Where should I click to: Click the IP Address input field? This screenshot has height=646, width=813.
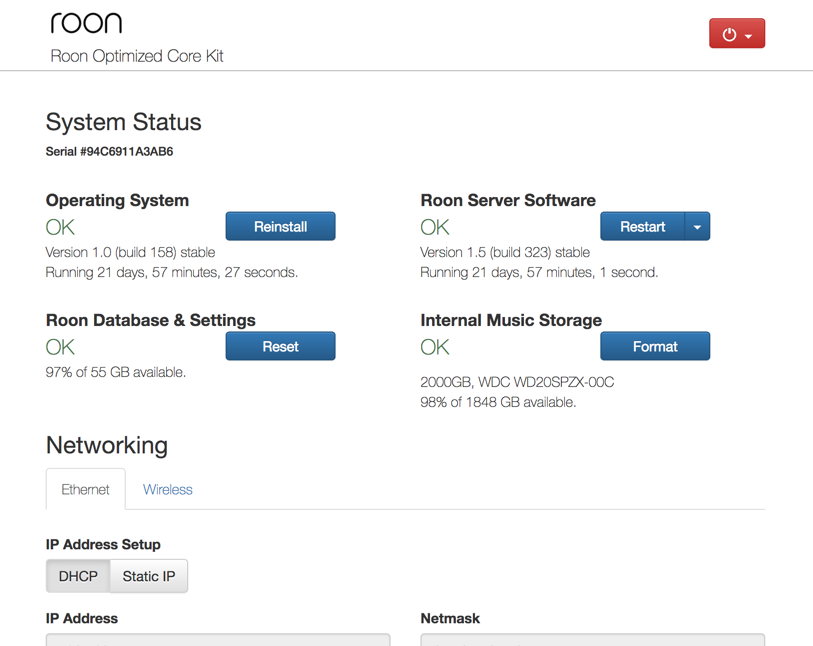pyautogui.click(x=217, y=641)
